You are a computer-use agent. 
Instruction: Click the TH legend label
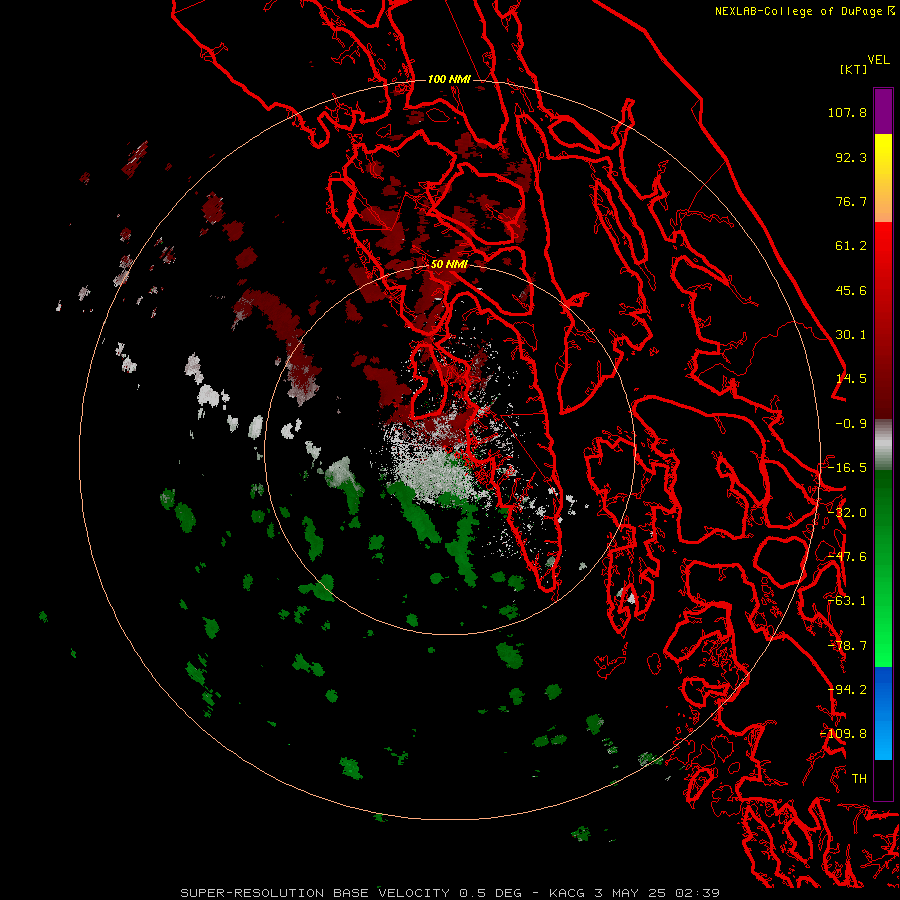(859, 779)
